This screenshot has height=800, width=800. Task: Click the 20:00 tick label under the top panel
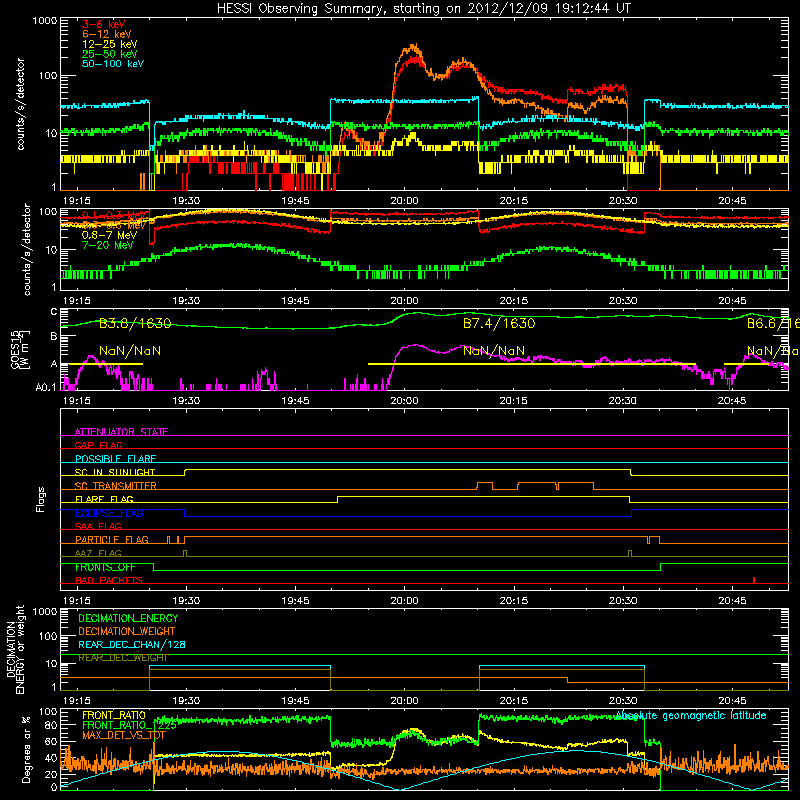coord(405,201)
